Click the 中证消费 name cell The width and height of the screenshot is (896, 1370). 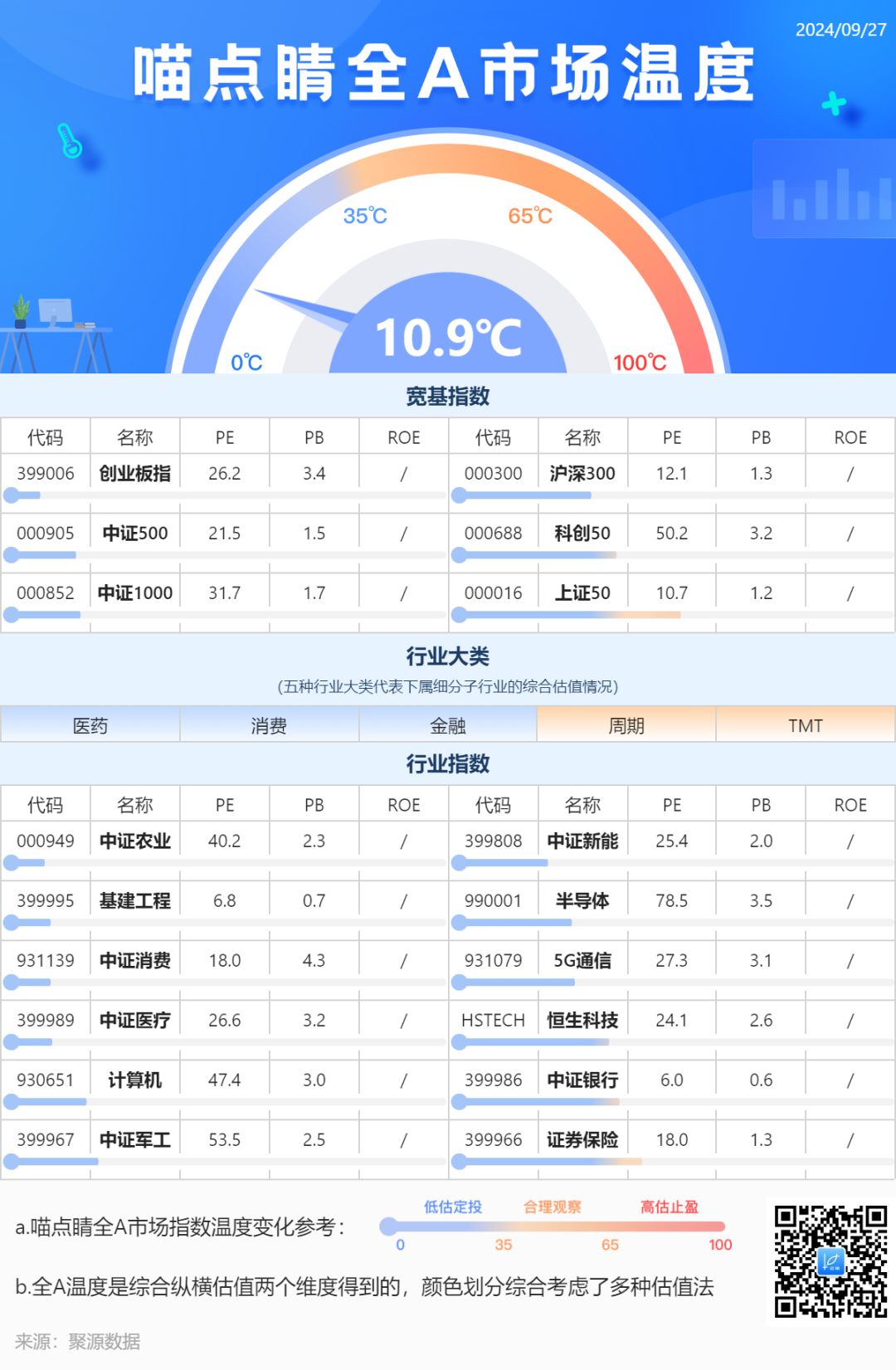point(135,960)
